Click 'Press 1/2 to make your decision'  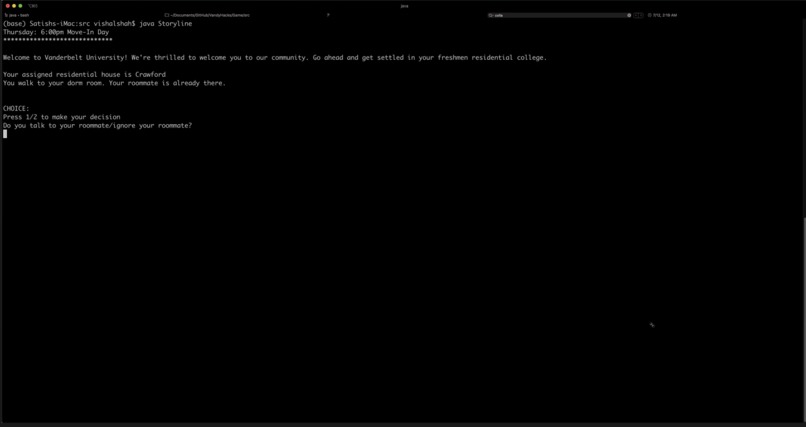pos(62,117)
